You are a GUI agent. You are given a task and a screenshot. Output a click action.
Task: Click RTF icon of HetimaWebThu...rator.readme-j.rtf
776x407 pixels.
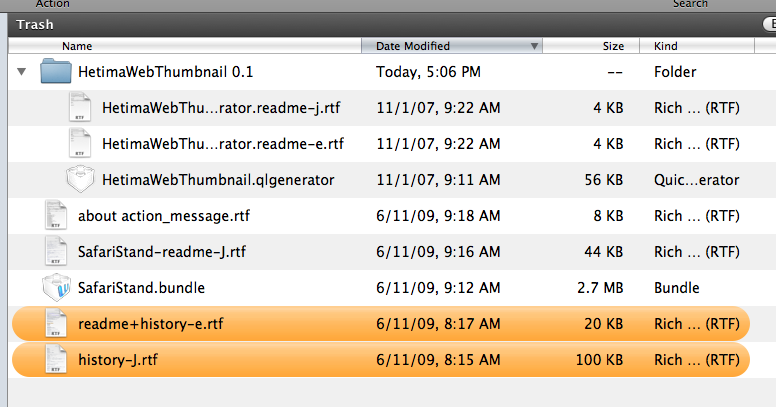[x=80, y=107]
